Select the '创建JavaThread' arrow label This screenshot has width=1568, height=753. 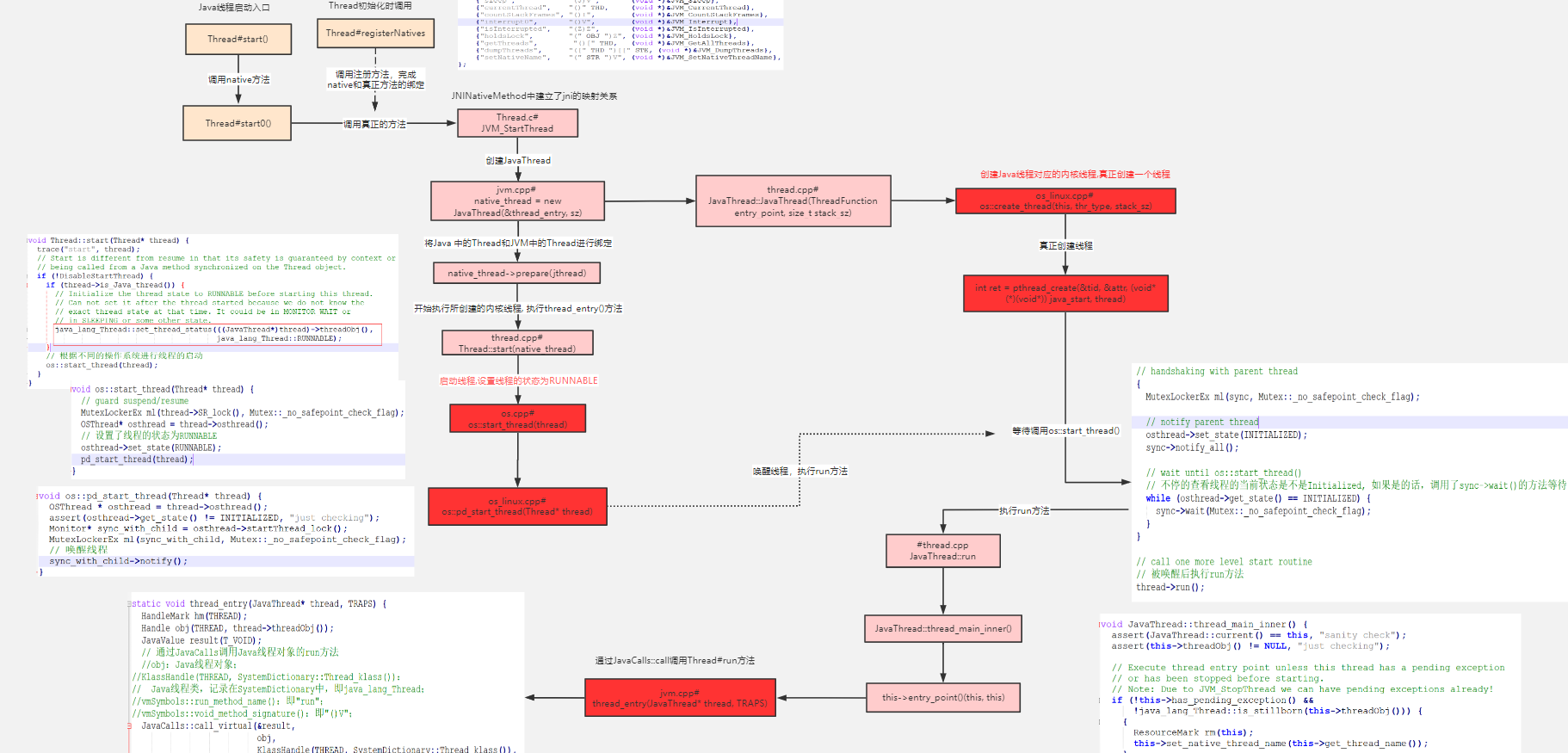pyautogui.click(x=518, y=160)
